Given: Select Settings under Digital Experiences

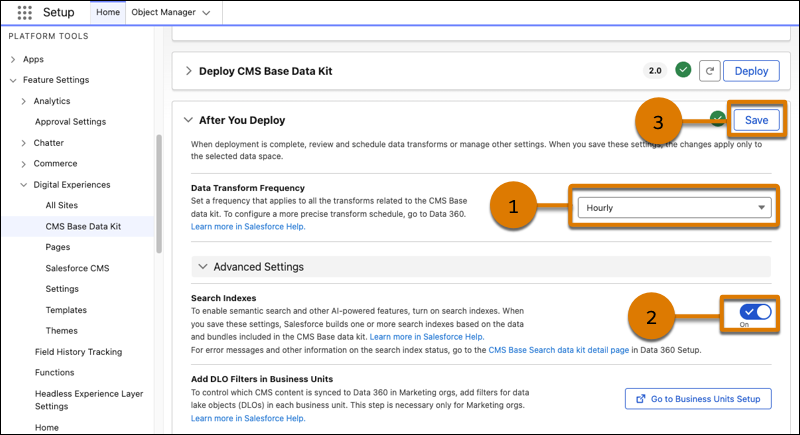Looking at the screenshot, I should (62, 289).
